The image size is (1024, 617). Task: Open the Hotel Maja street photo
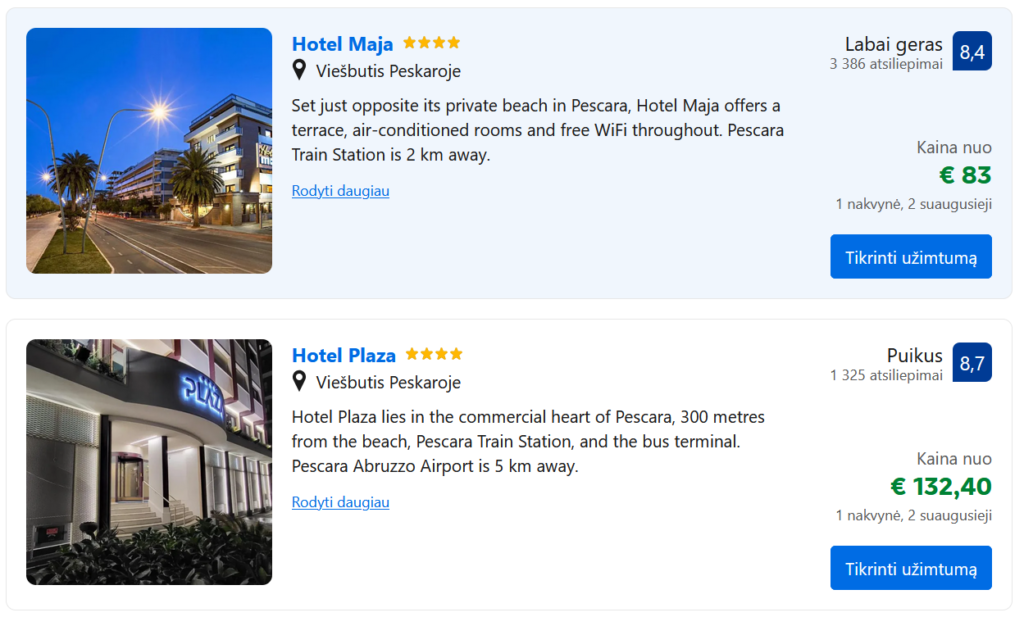(149, 151)
